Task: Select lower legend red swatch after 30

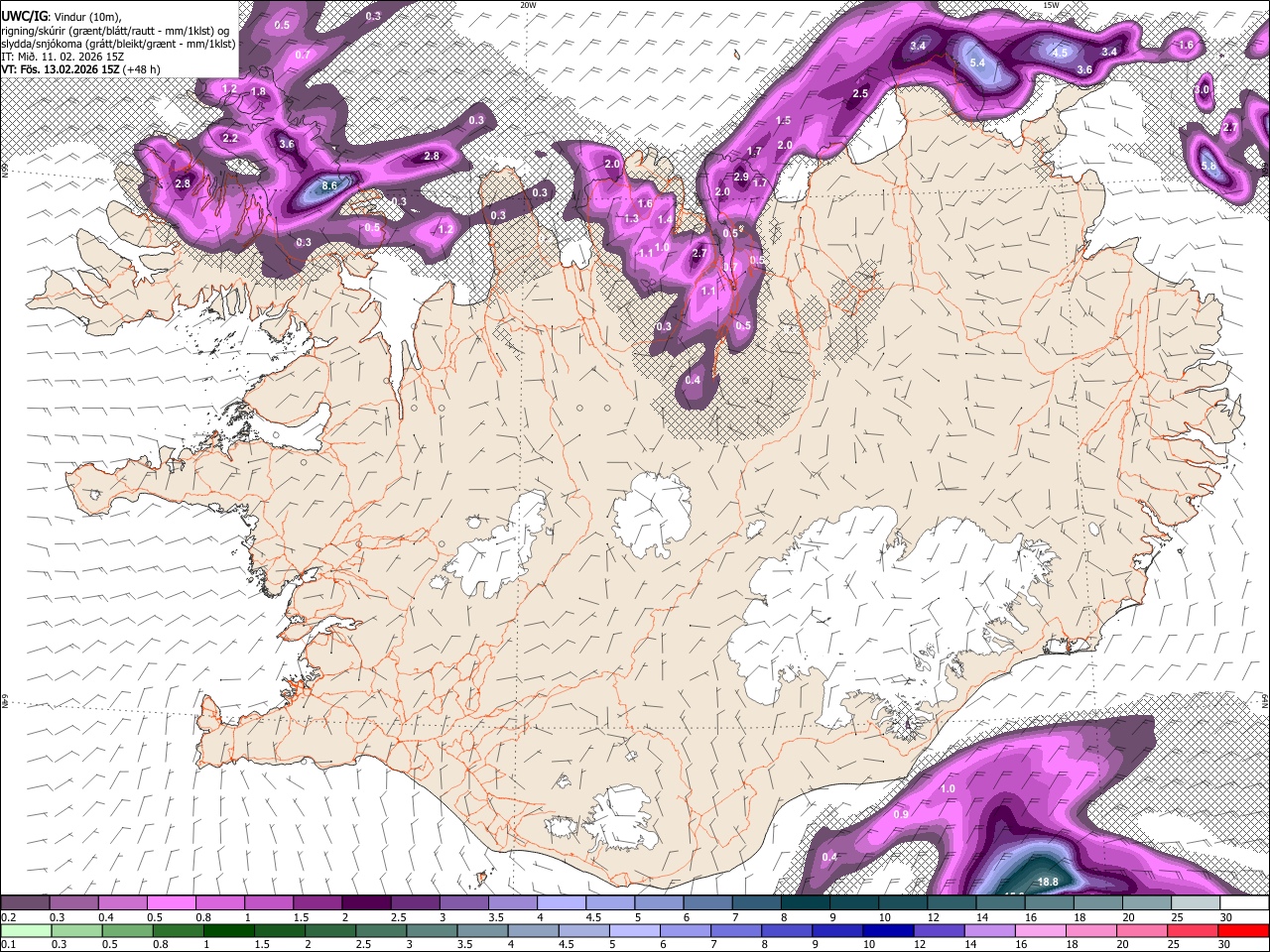Action: click(1244, 930)
